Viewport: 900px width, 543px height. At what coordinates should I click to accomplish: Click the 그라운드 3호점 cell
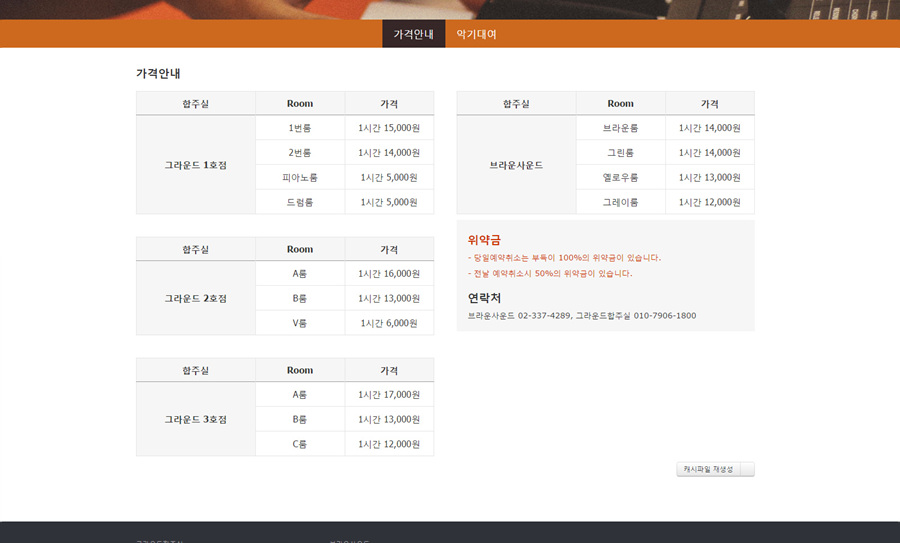tap(196, 420)
